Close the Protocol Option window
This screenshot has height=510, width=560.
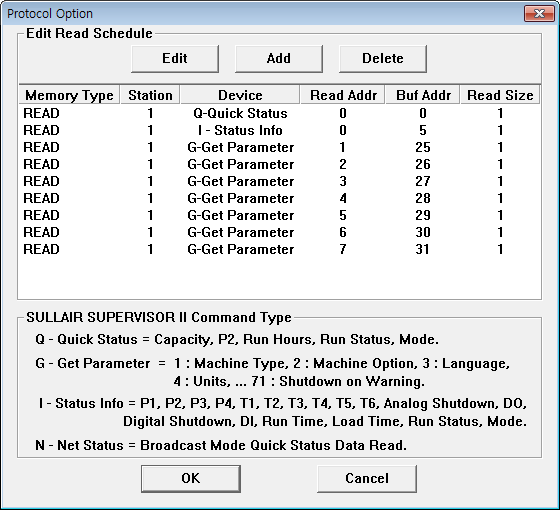[x=539, y=14]
